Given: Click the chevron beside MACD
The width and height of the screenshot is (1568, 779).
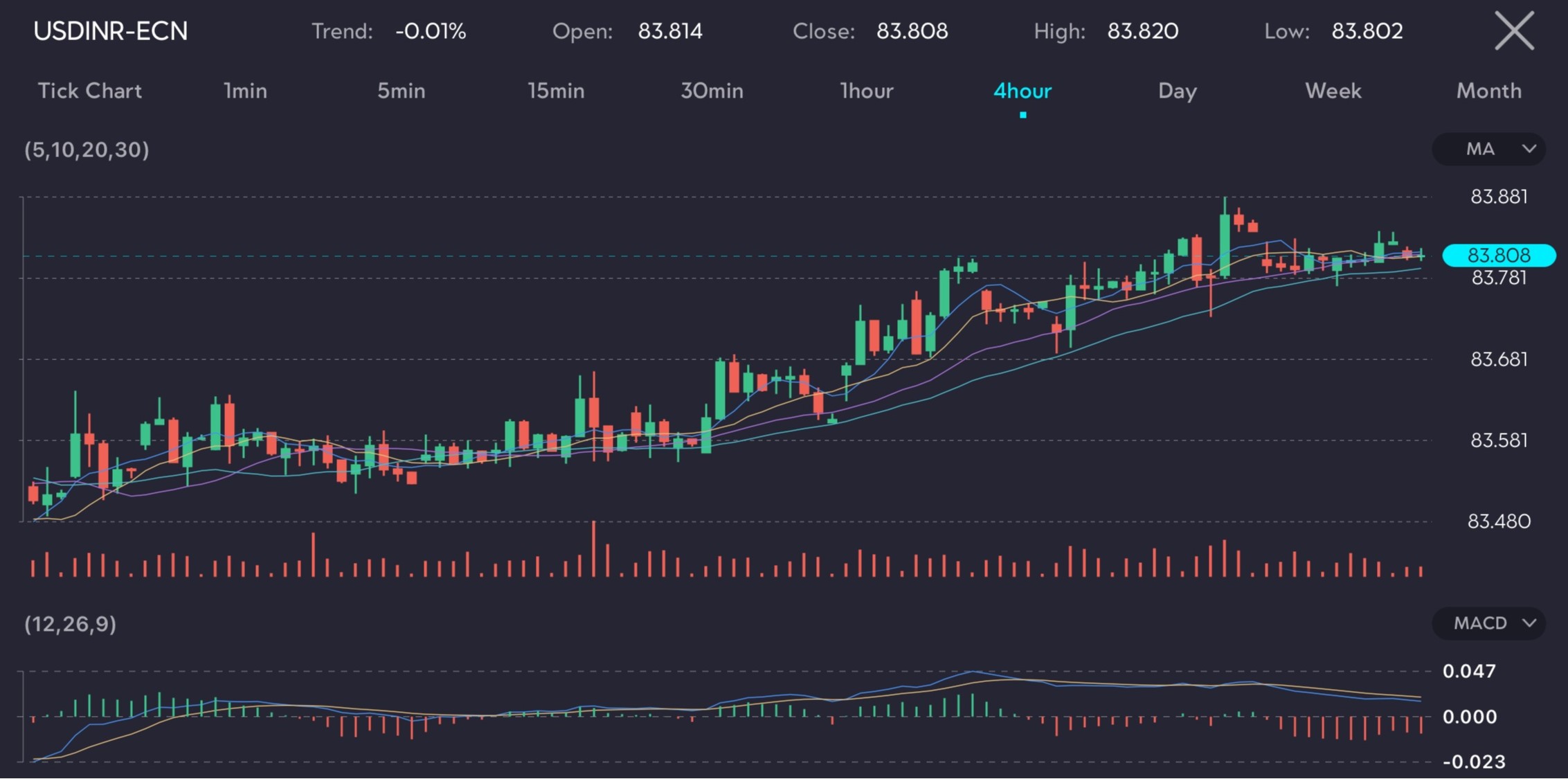Looking at the screenshot, I should pyautogui.click(x=1529, y=623).
